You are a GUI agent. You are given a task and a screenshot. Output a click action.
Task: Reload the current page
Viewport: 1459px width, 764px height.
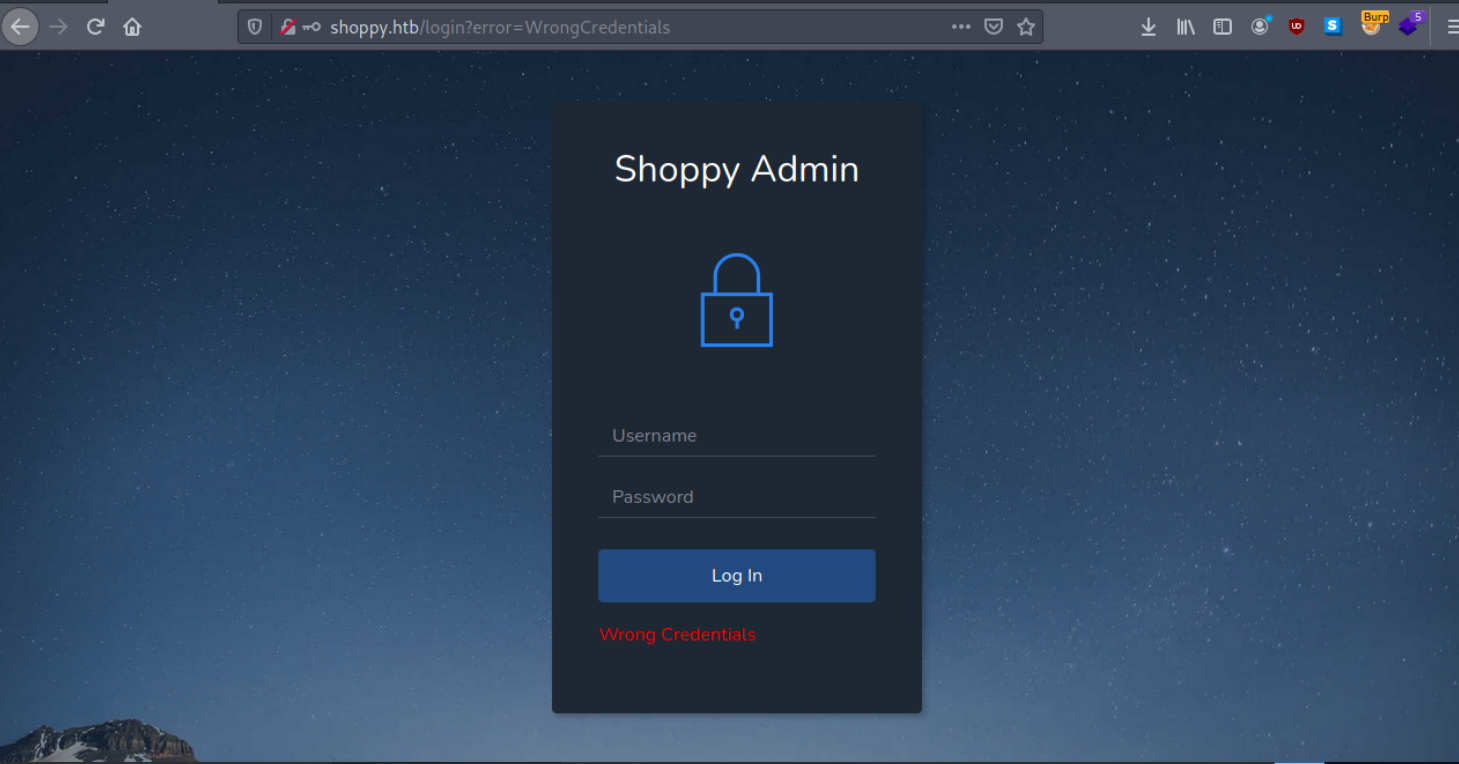(x=95, y=27)
